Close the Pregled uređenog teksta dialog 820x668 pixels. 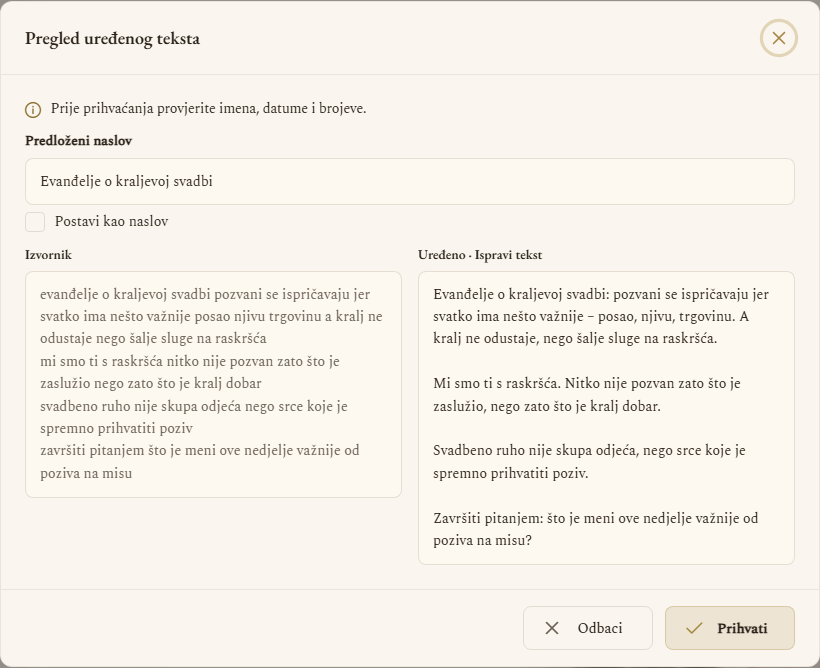(778, 38)
